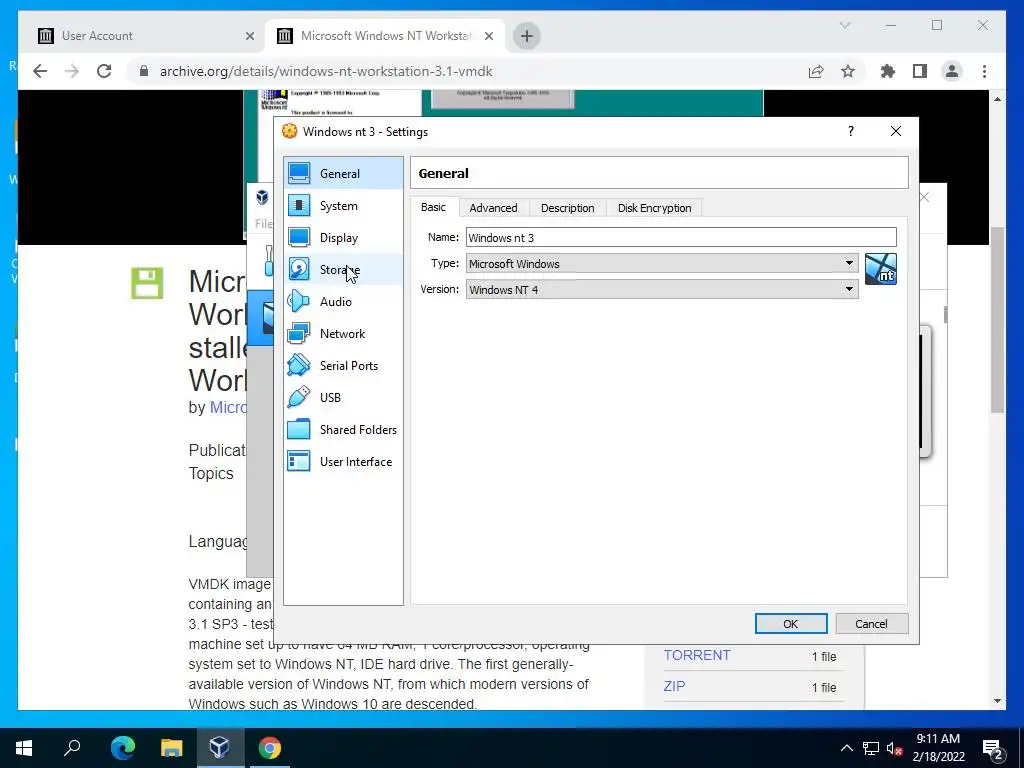Screen dimensions: 1024x768
Task: Expand the Type dropdown
Action: pos(849,263)
